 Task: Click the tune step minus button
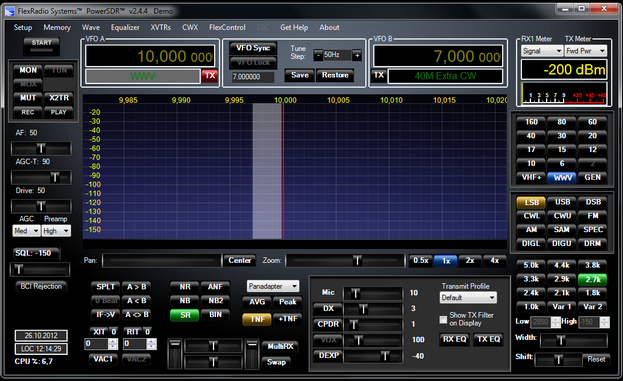click(317, 55)
